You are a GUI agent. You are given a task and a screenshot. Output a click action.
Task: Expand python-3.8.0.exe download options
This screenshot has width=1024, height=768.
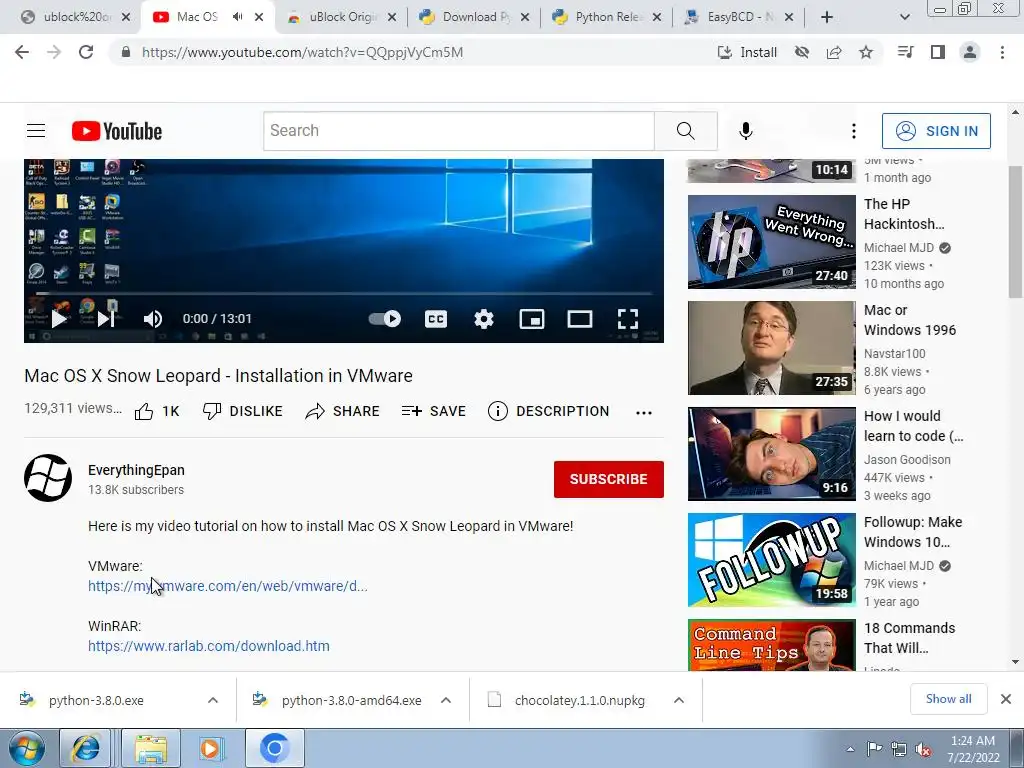213,700
